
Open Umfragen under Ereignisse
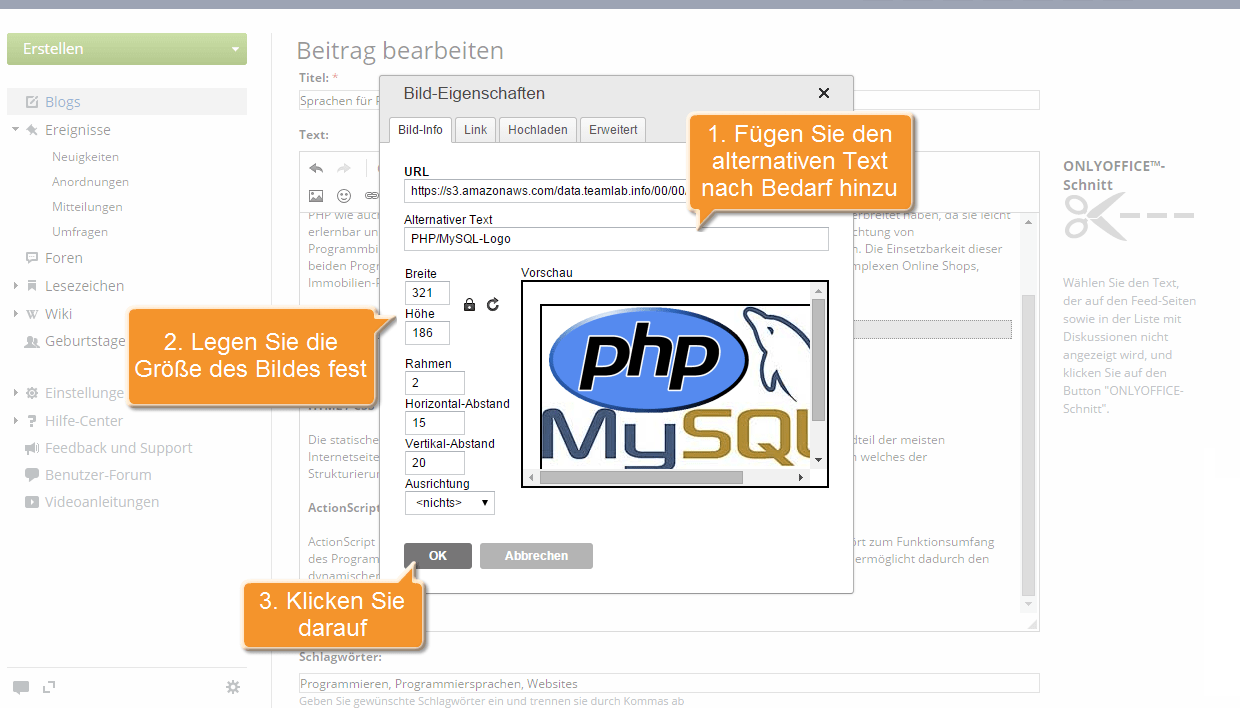point(80,232)
